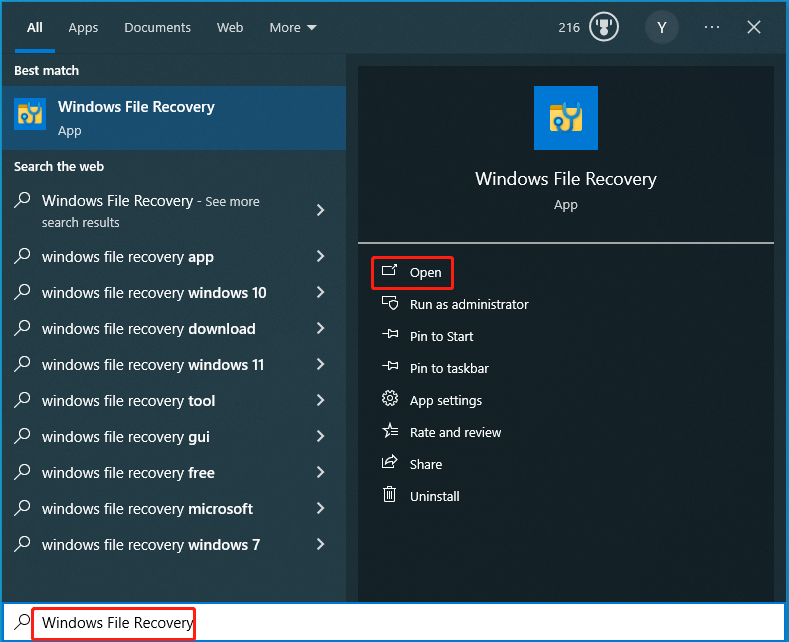Click Run as administrator shield icon
This screenshot has width=789, height=642.
click(390, 303)
